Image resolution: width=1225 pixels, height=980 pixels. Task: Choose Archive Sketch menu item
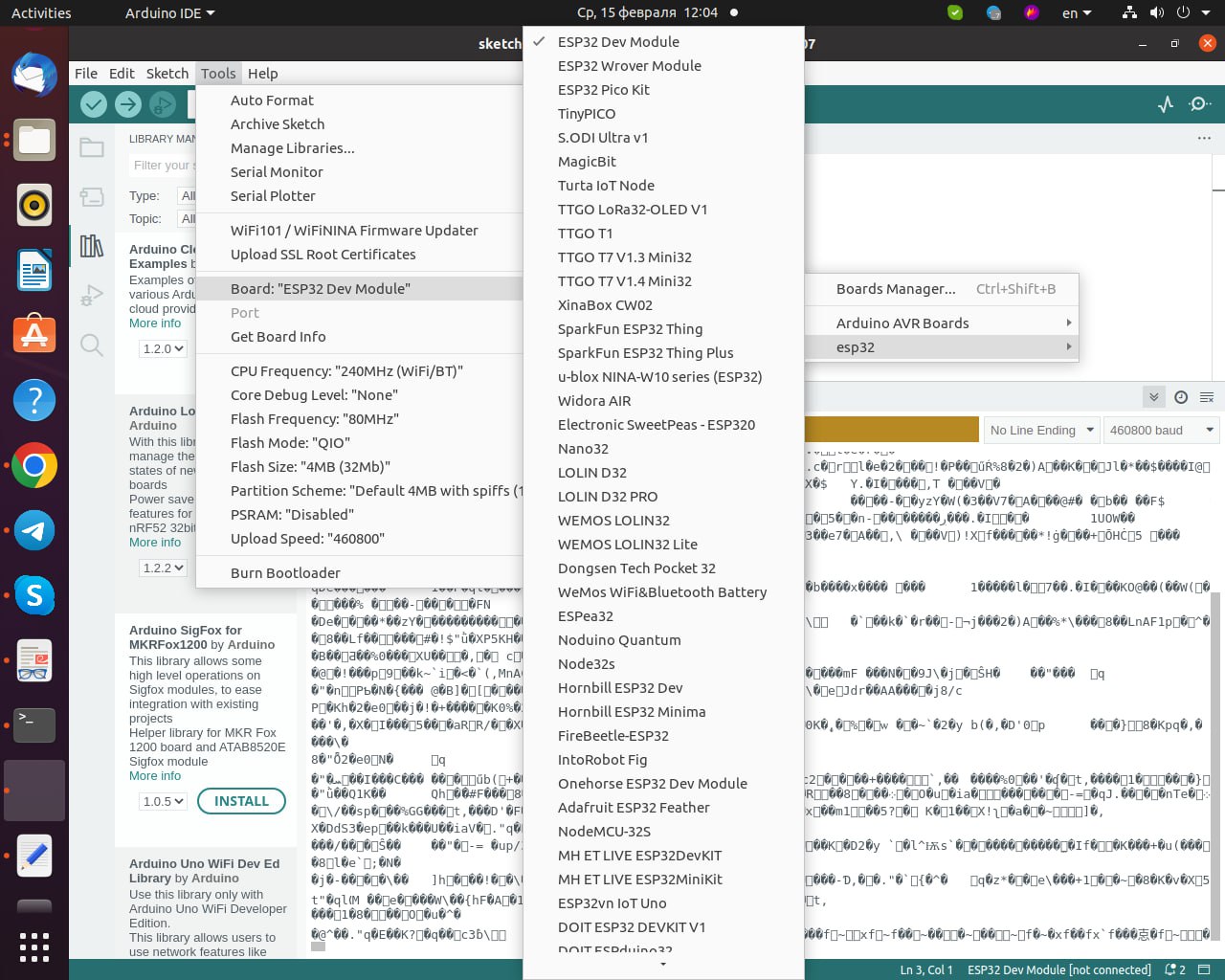(x=359, y=124)
